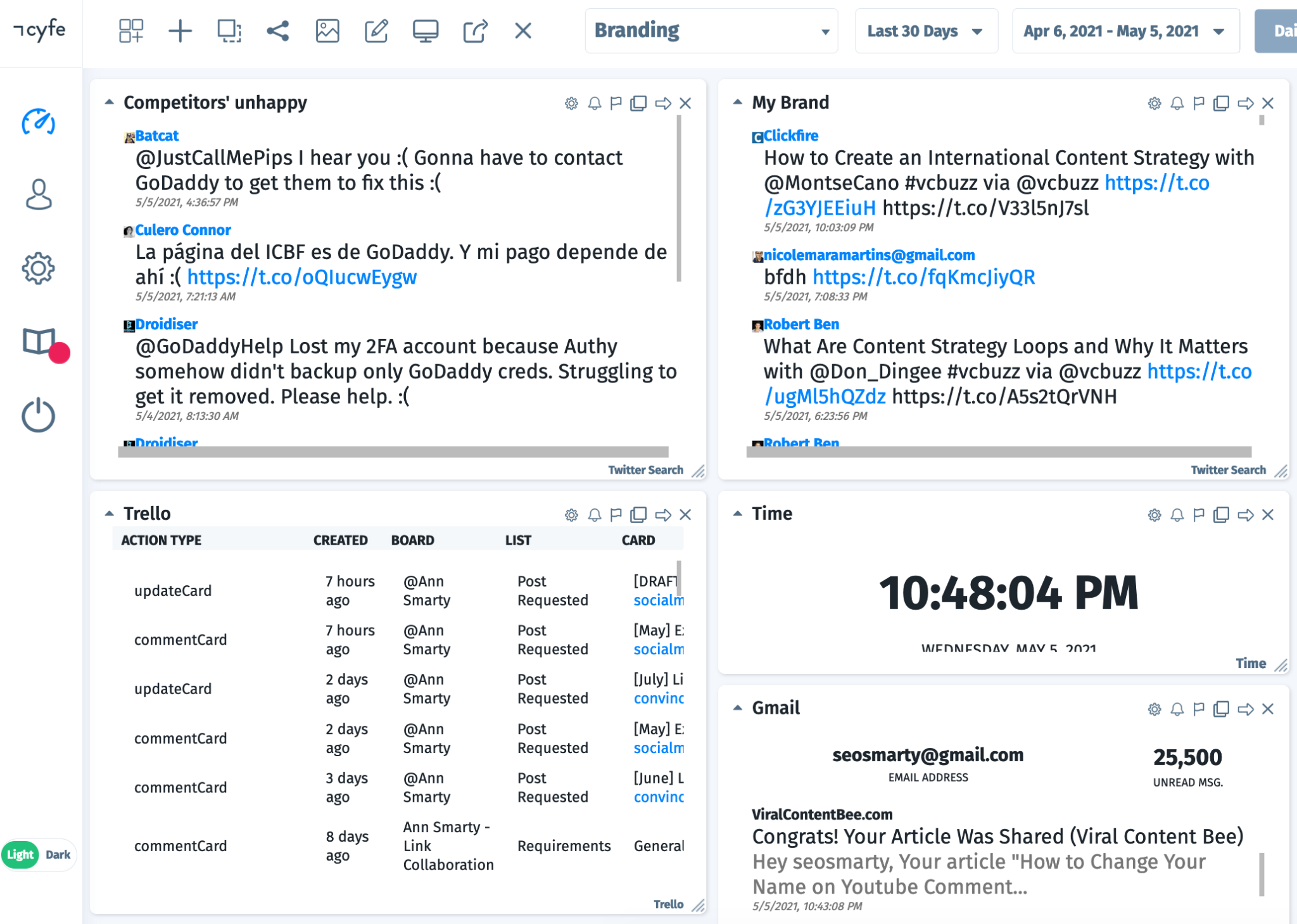Open the Culero Connor tweet t.co link

[x=301, y=277]
